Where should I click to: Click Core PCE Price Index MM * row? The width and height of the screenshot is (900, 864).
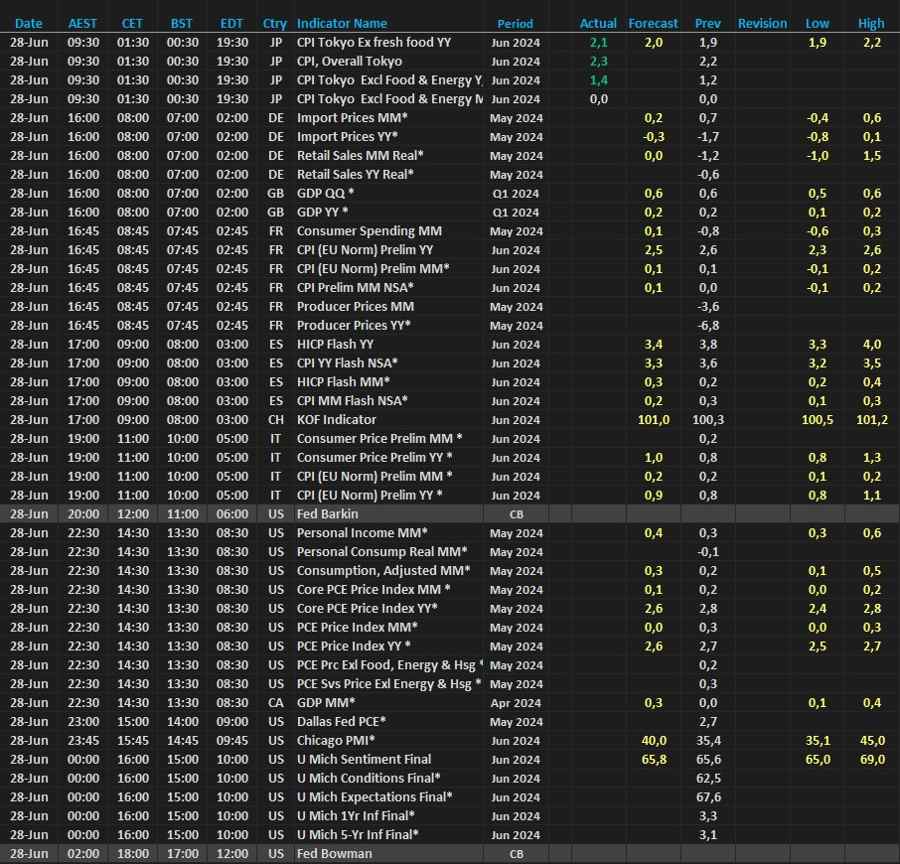click(450, 590)
